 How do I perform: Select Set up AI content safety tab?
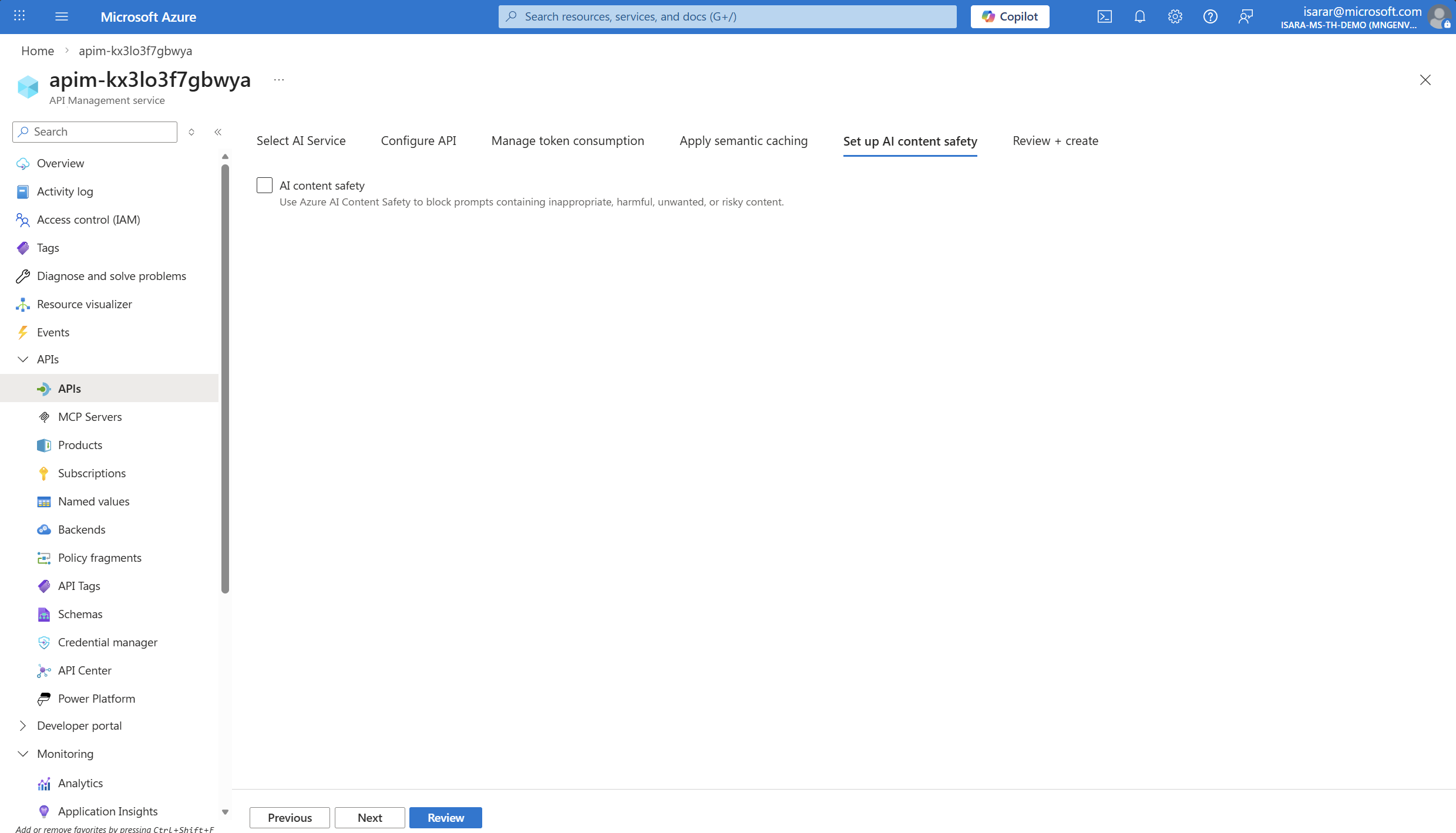pos(910,141)
